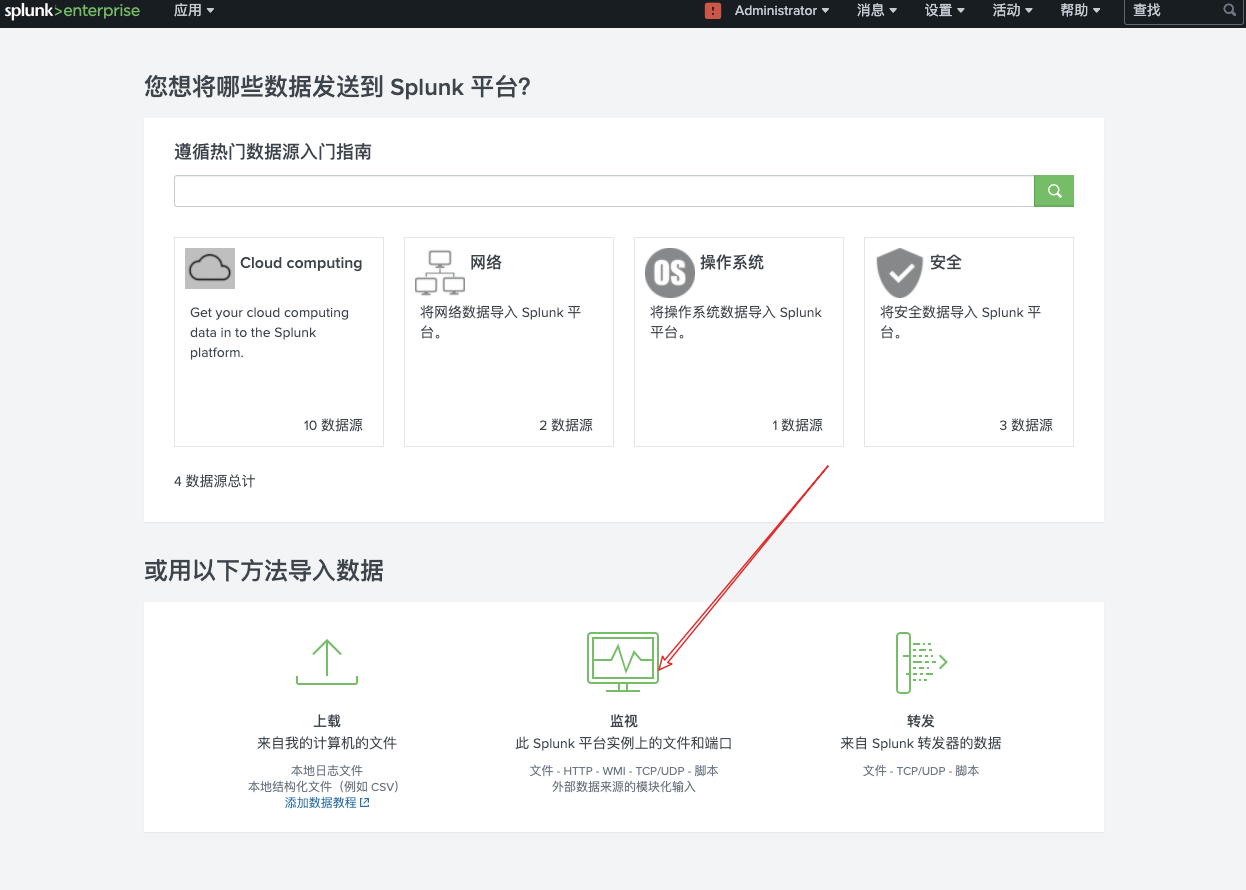Expand the 消息 menu

point(877,11)
